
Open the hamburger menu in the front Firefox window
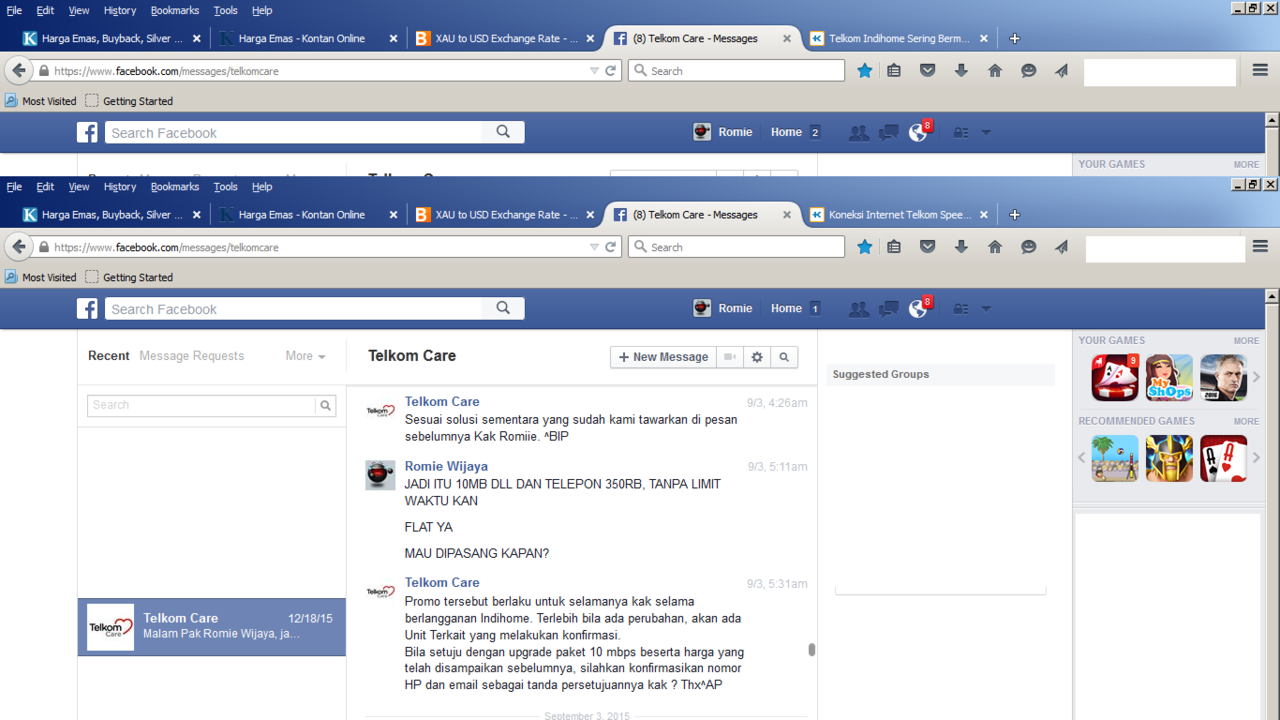(1260, 247)
